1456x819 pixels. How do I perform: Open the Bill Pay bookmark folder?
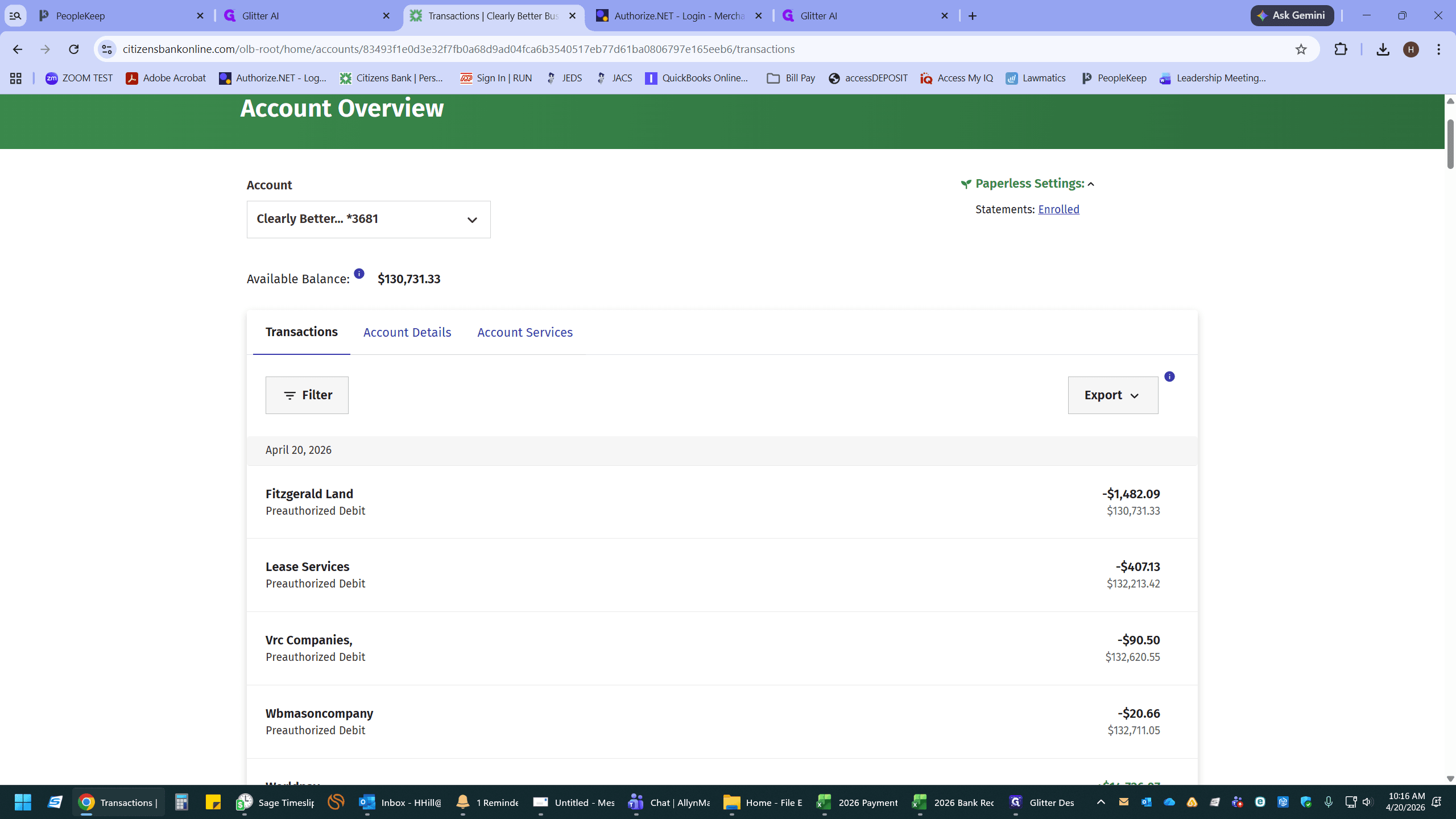791,78
